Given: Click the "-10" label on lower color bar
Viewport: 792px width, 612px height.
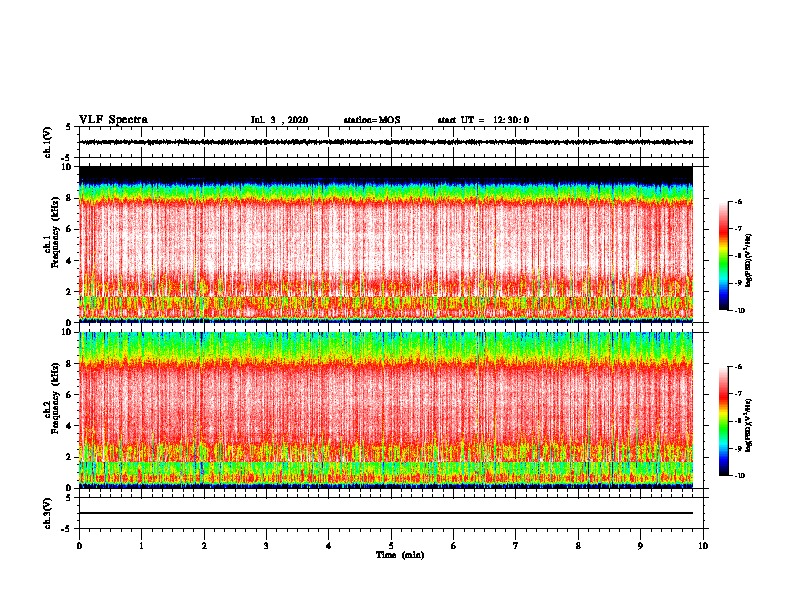Looking at the screenshot, I should [740, 476].
